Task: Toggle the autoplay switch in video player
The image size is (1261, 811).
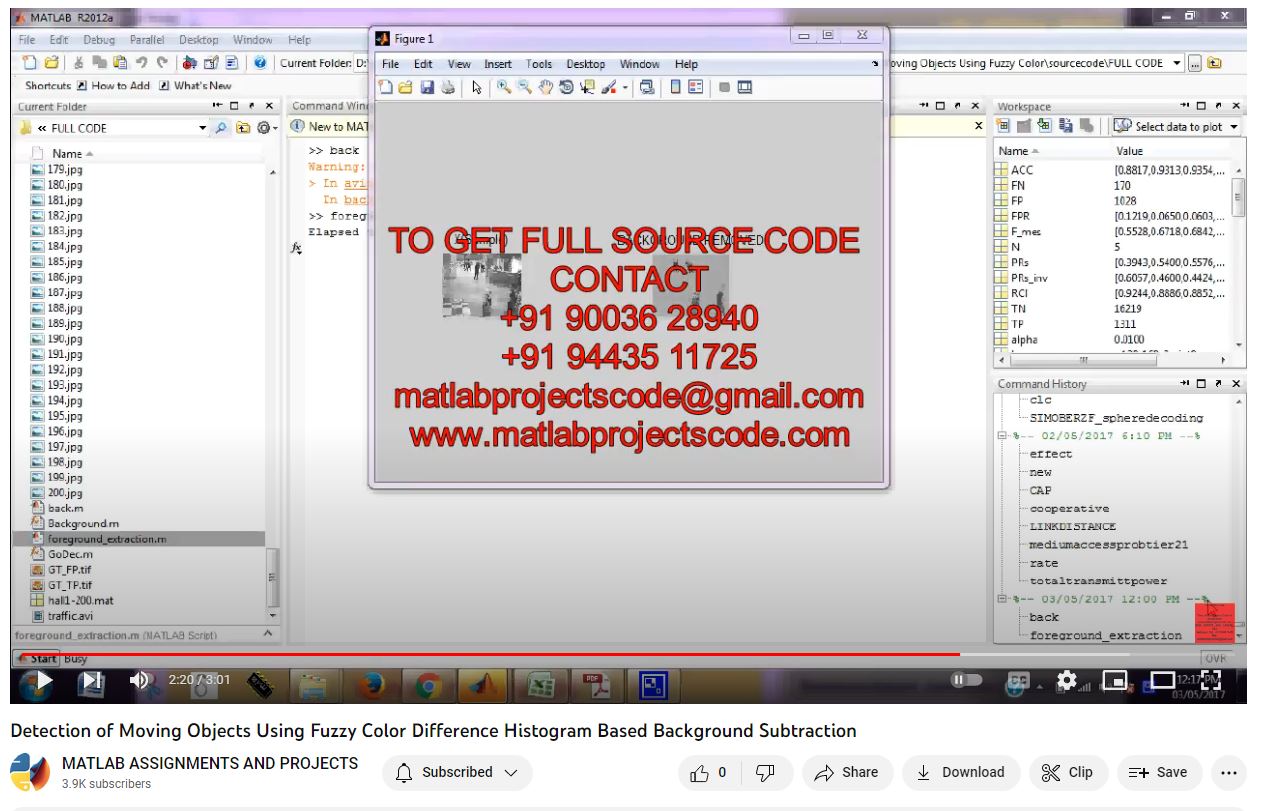Action: pyautogui.click(x=966, y=681)
